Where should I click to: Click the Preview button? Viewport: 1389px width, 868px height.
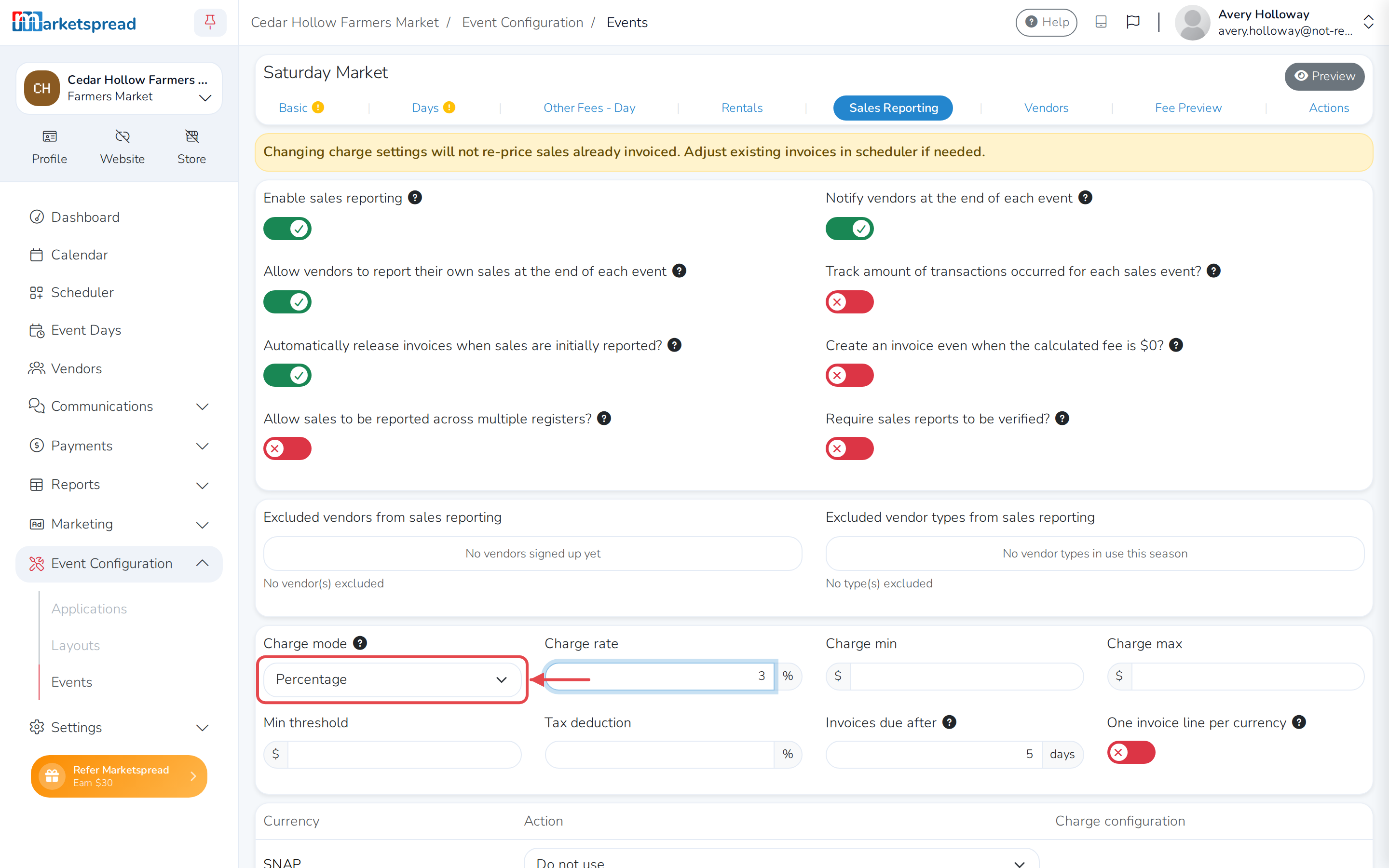click(x=1324, y=76)
